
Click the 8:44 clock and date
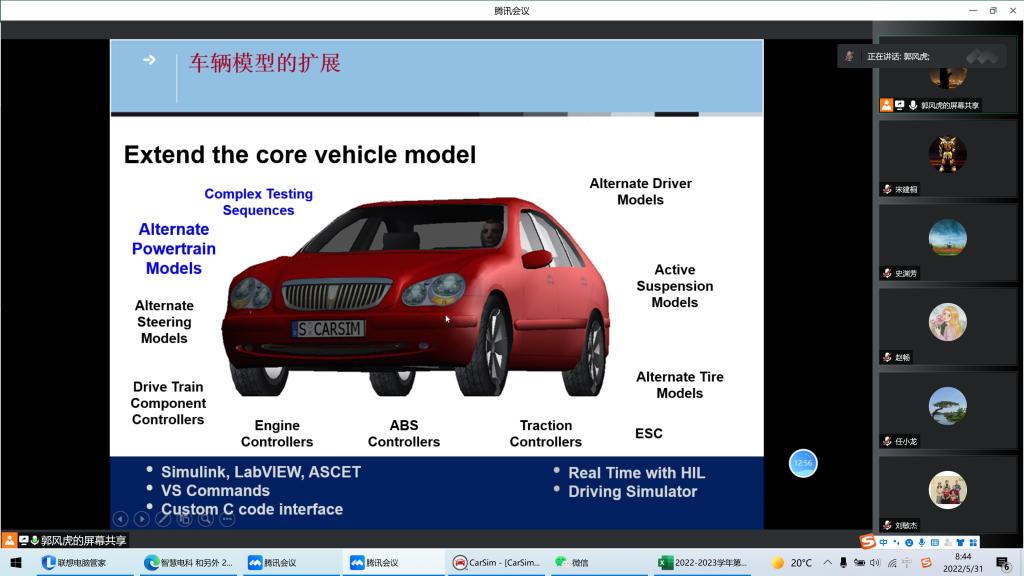tap(962, 563)
